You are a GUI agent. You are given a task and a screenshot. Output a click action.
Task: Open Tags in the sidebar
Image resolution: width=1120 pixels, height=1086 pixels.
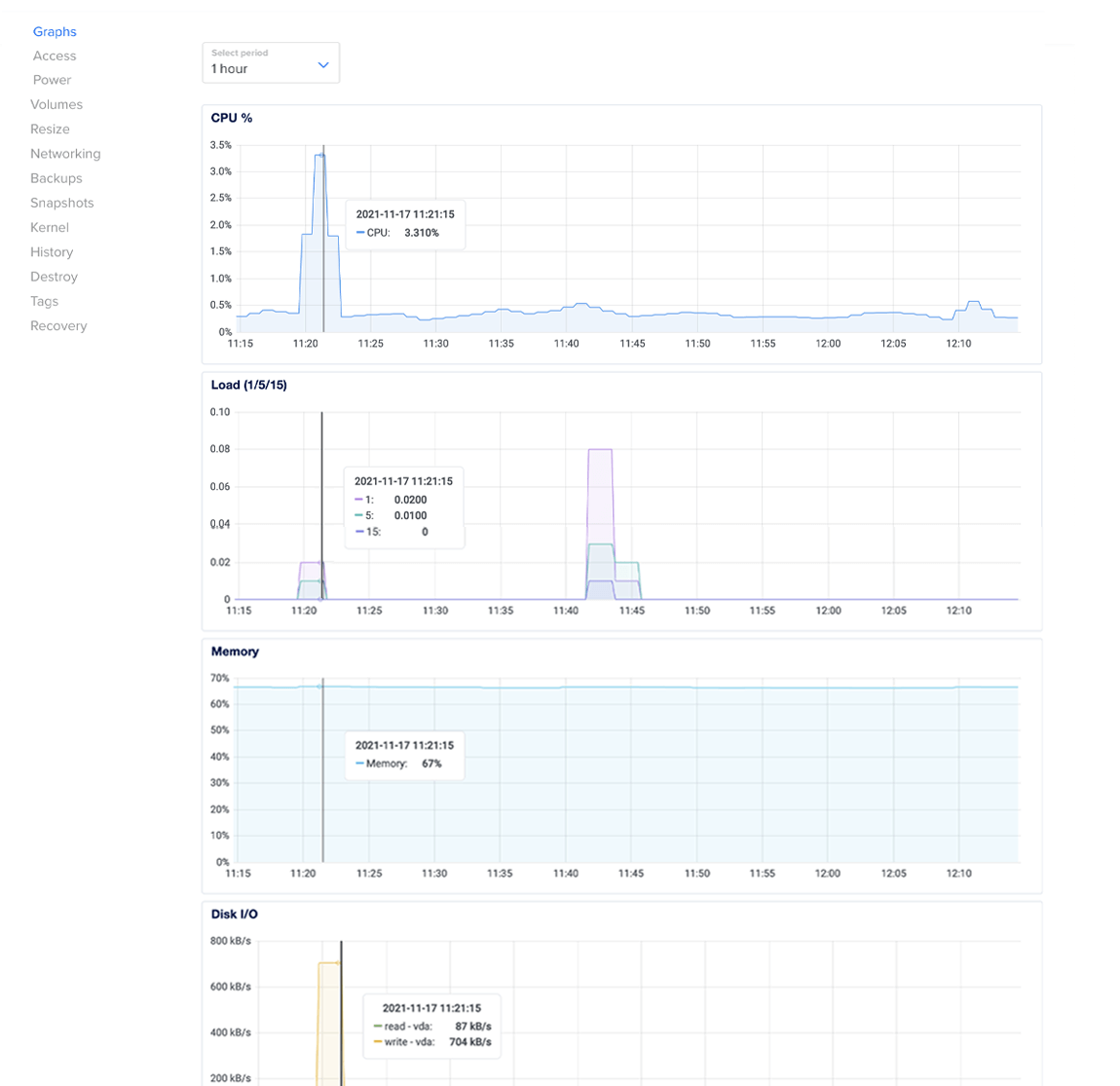tap(44, 302)
